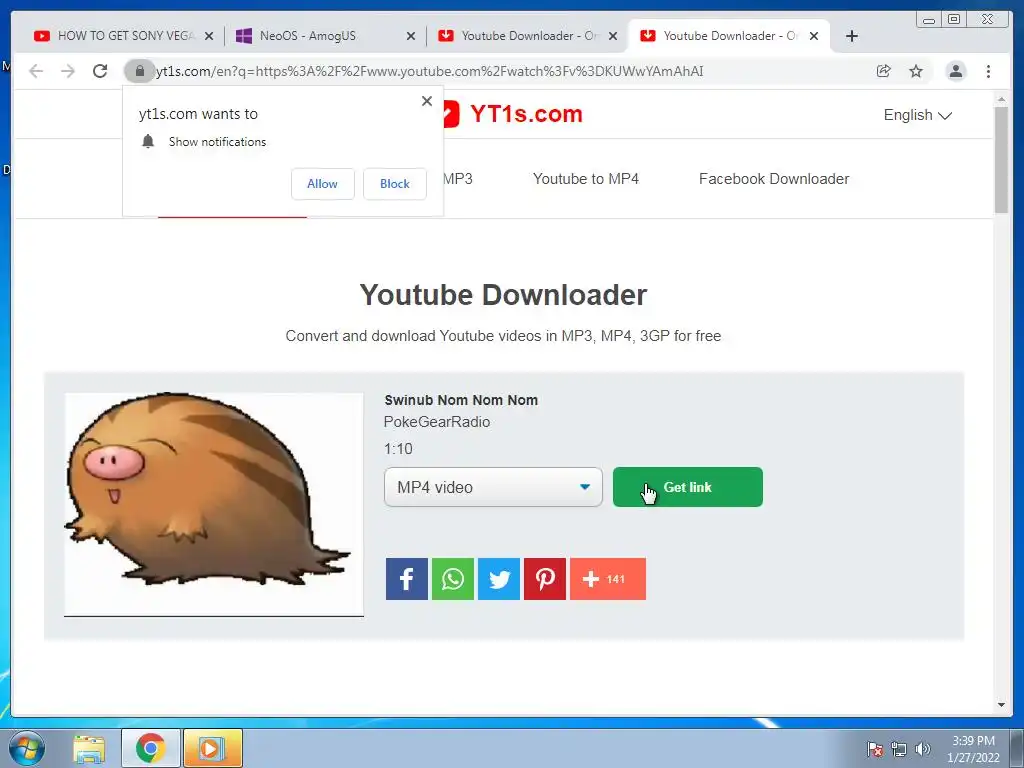The height and width of the screenshot is (768, 1024).
Task: Open network status icon in tray
Action: click(899, 749)
